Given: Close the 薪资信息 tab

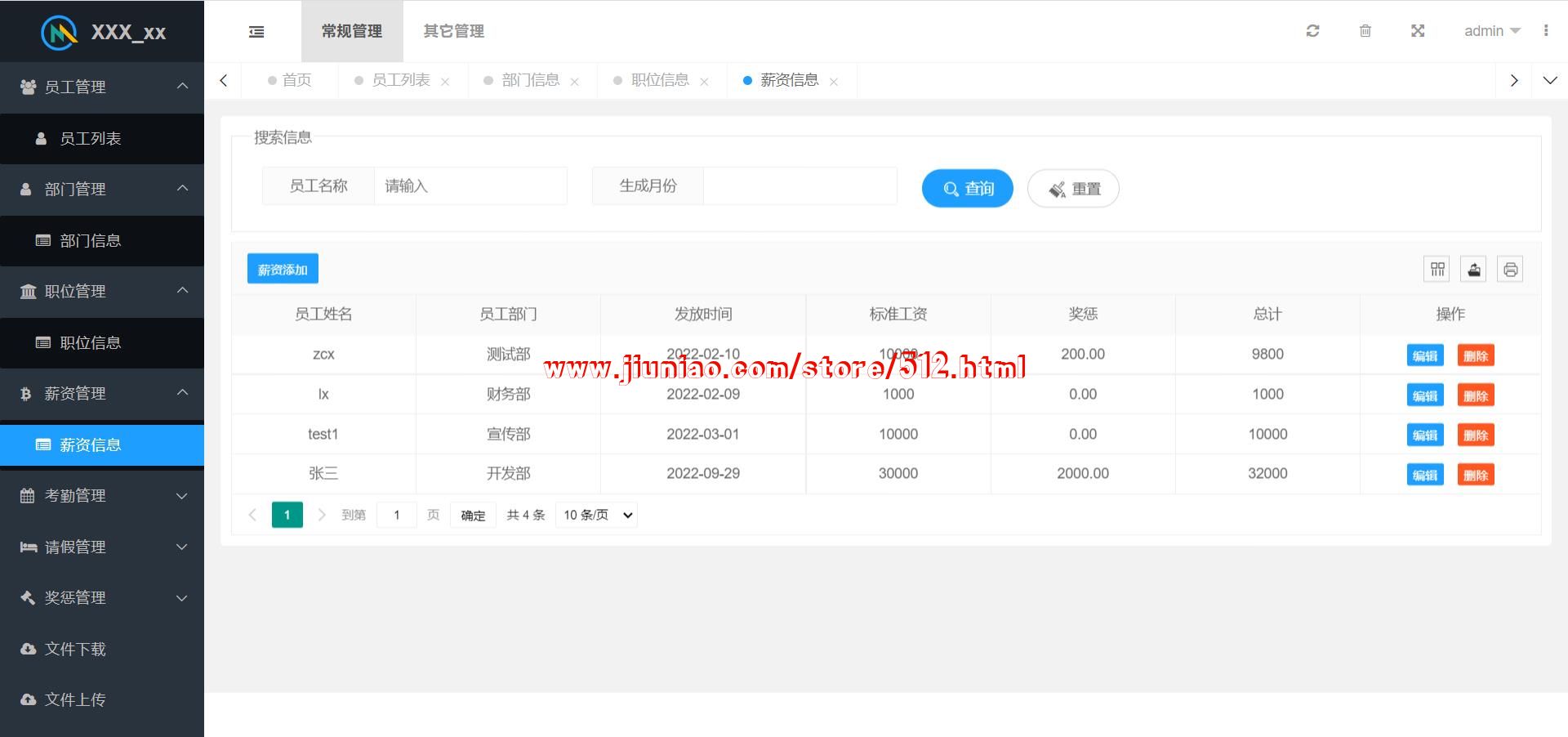Looking at the screenshot, I should (x=834, y=82).
